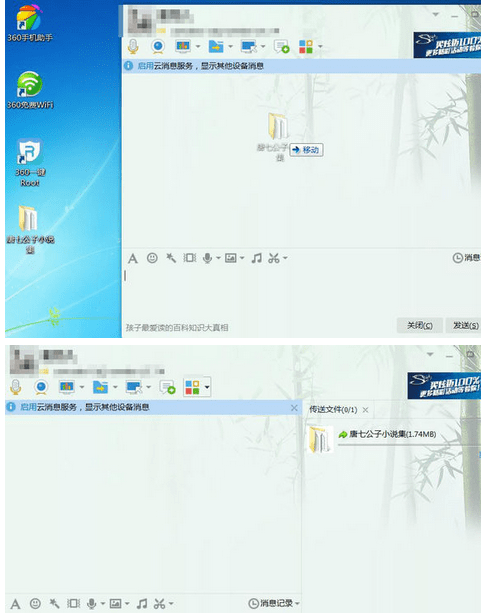The width and height of the screenshot is (481, 613).
Task: Send window shake in bottom chat window
Action: 73,604
